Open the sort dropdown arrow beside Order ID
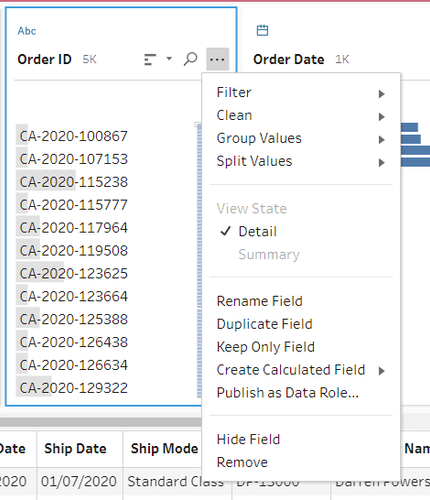The height and width of the screenshot is (500, 430). click(169, 59)
